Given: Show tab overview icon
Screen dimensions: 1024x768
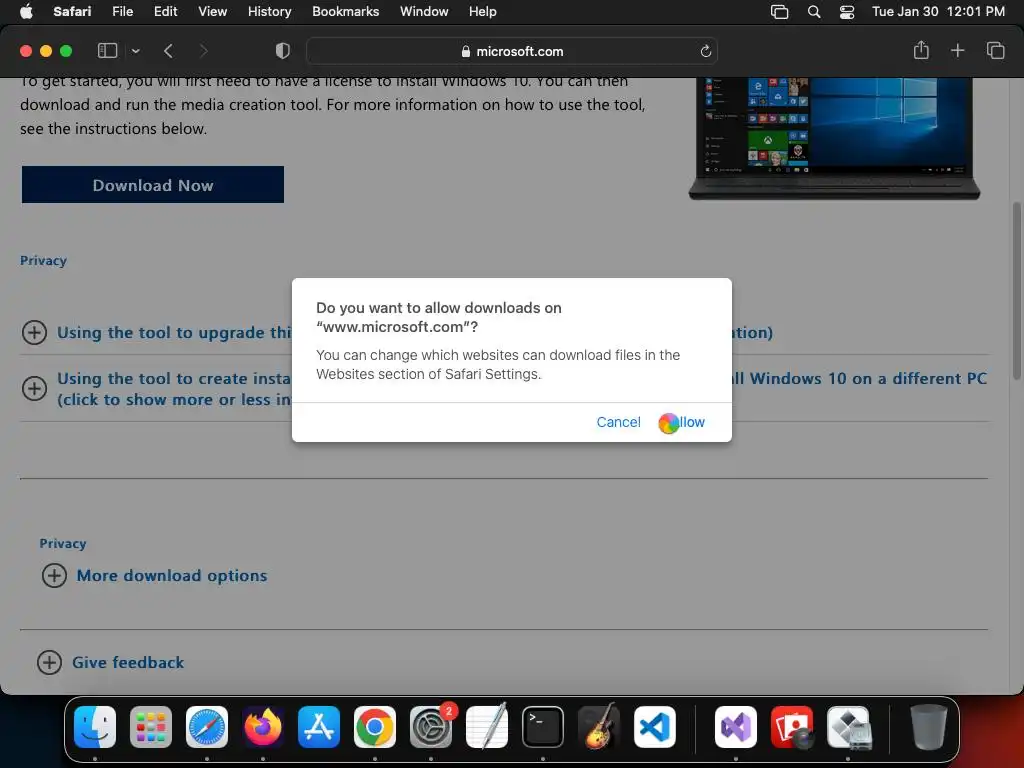Looking at the screenshot, I should pos(995,50).
